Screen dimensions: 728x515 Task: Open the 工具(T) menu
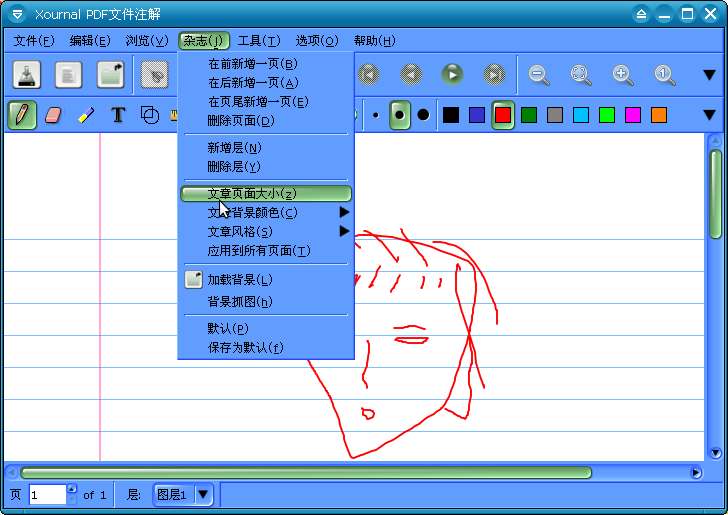259,41
